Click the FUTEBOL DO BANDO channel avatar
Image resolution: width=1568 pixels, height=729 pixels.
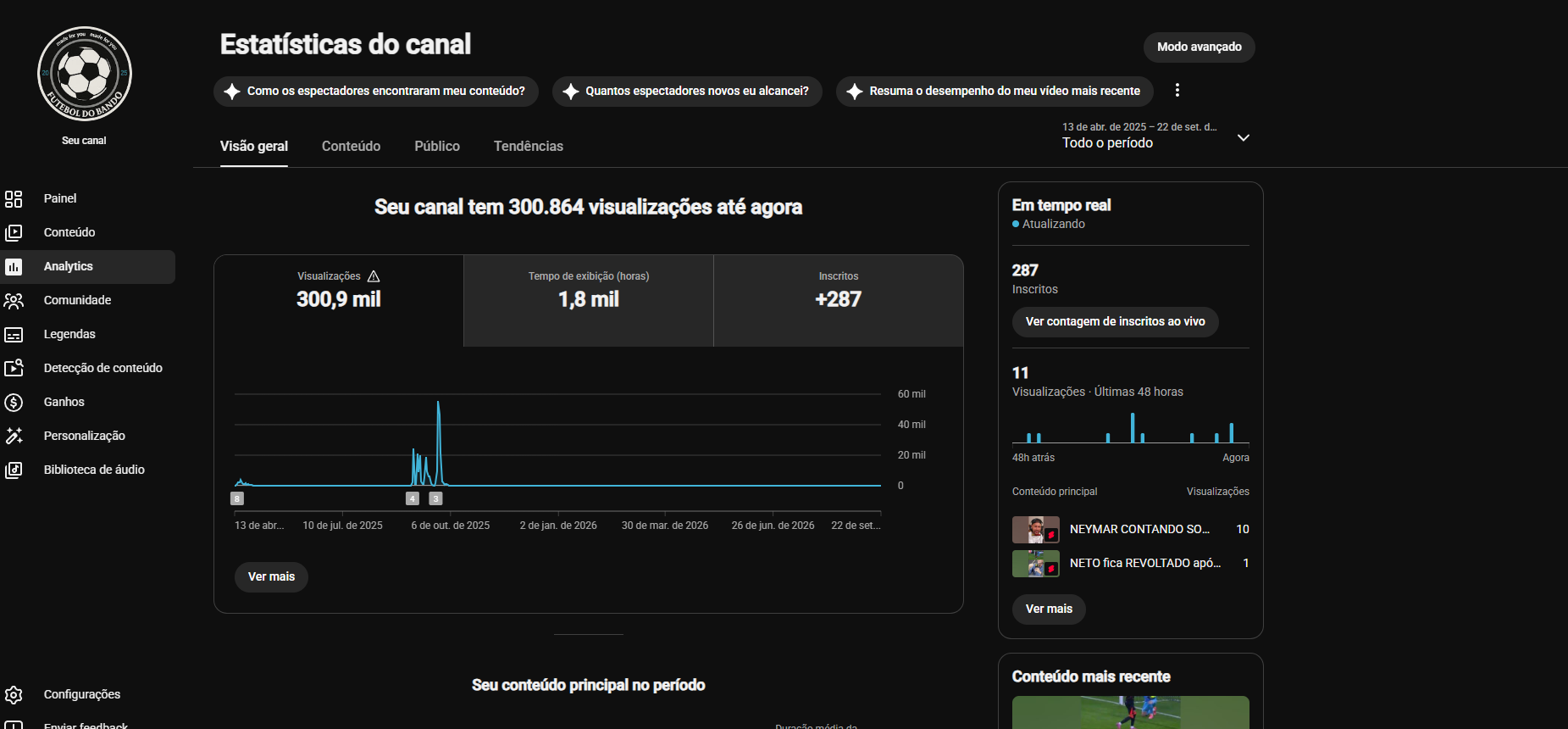[x=85, y=74]
